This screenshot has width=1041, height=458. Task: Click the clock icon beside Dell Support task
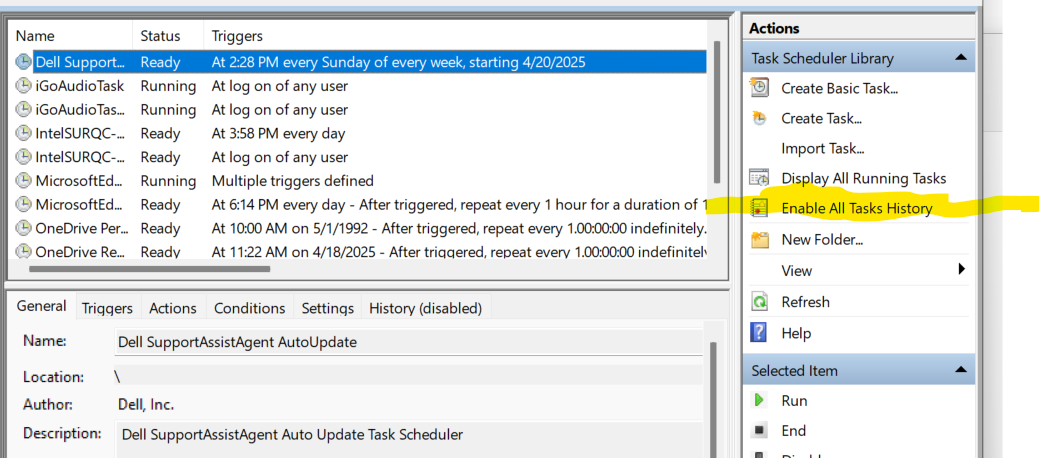point(23,62)
